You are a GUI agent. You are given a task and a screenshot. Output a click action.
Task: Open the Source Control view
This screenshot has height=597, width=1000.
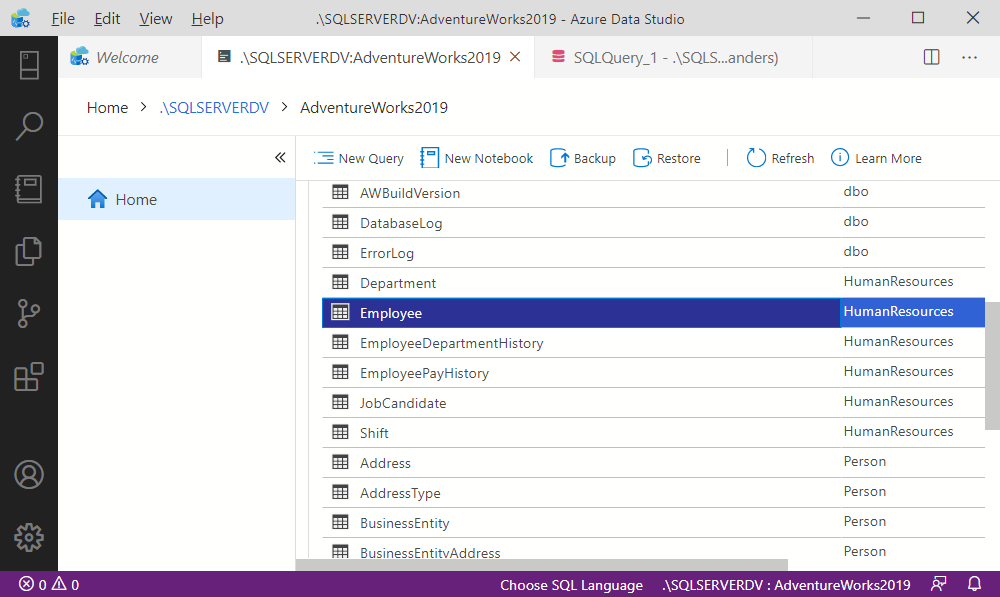coord(29,314)
